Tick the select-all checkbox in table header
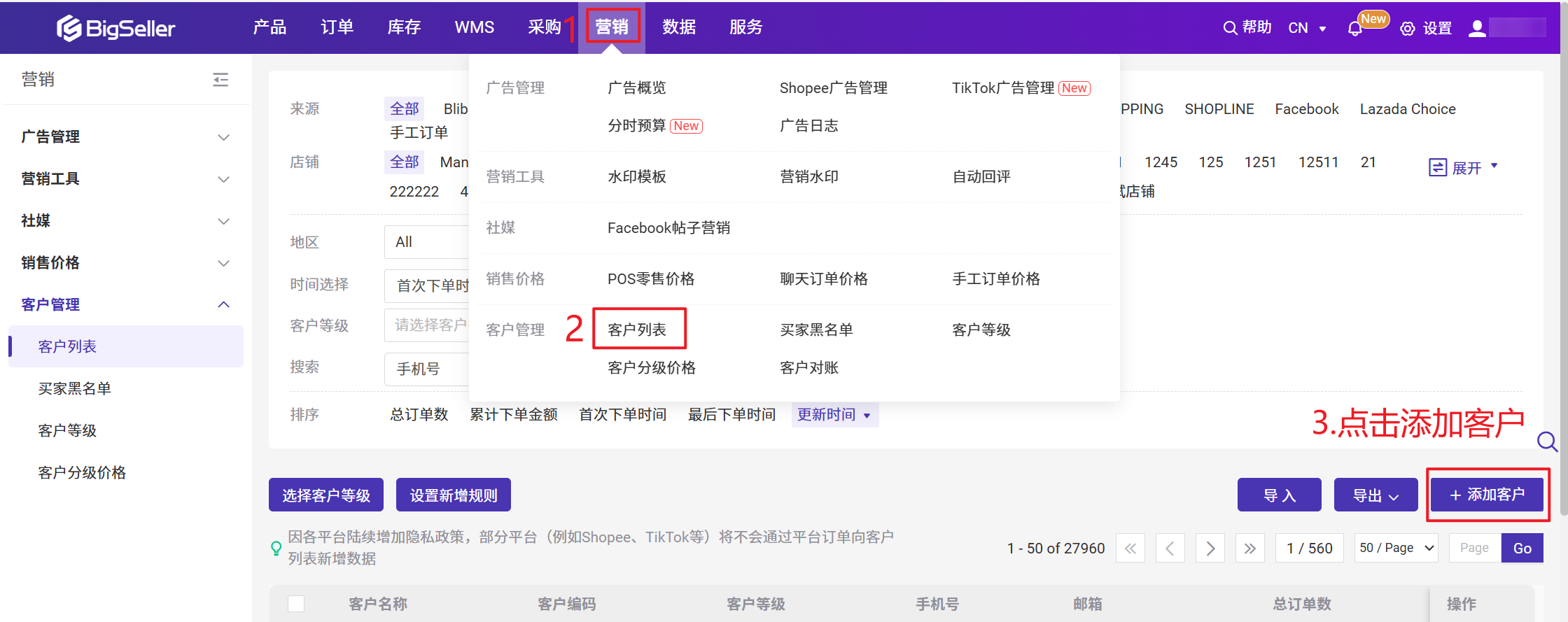The height and width of the screenshot is (622, 1568). [x=296, y=604]
